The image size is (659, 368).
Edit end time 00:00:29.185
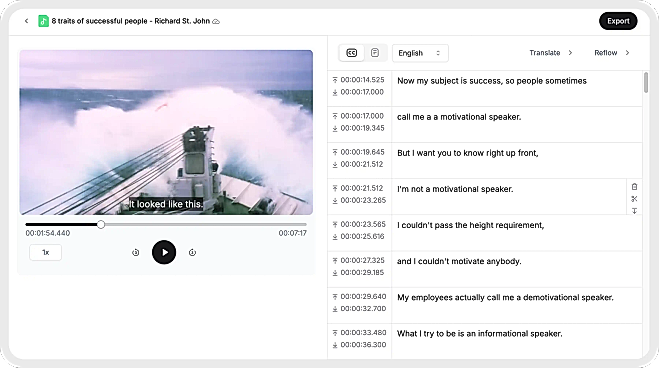[362, 273]
